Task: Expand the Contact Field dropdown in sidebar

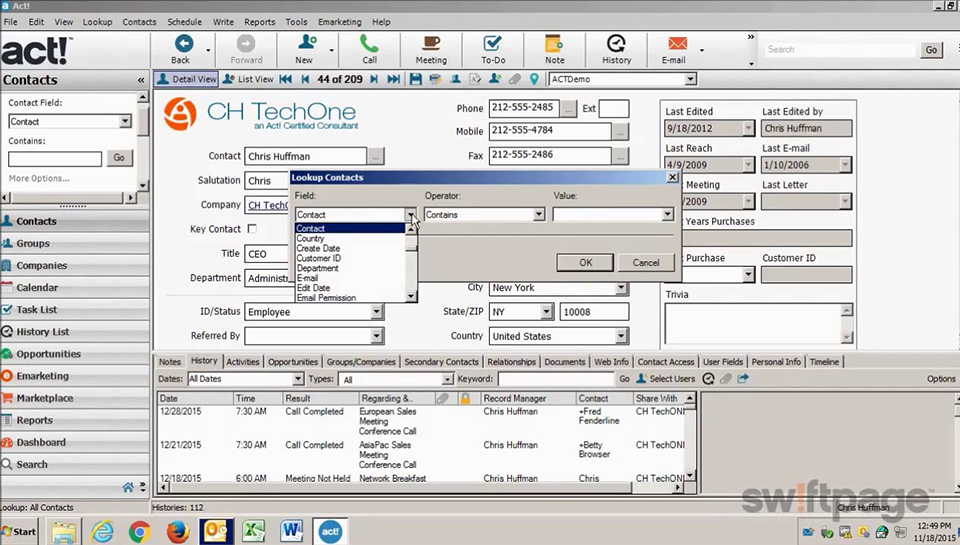Action: [125, 121]
